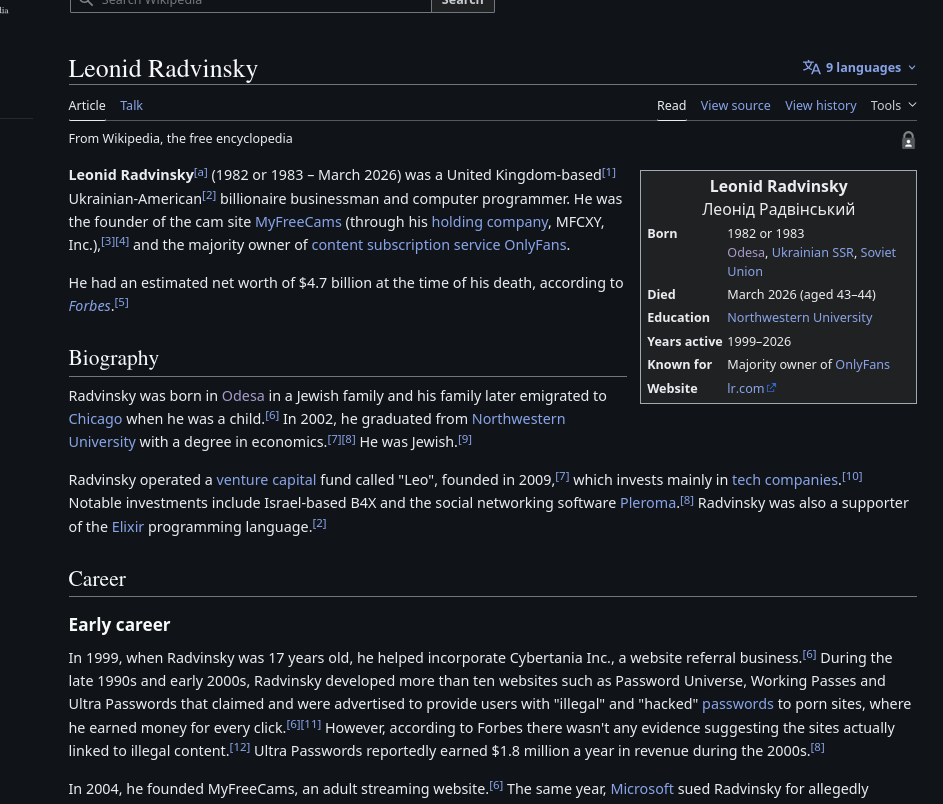
Task: Open Northwestern University link in the infobox
Action: 799,318
